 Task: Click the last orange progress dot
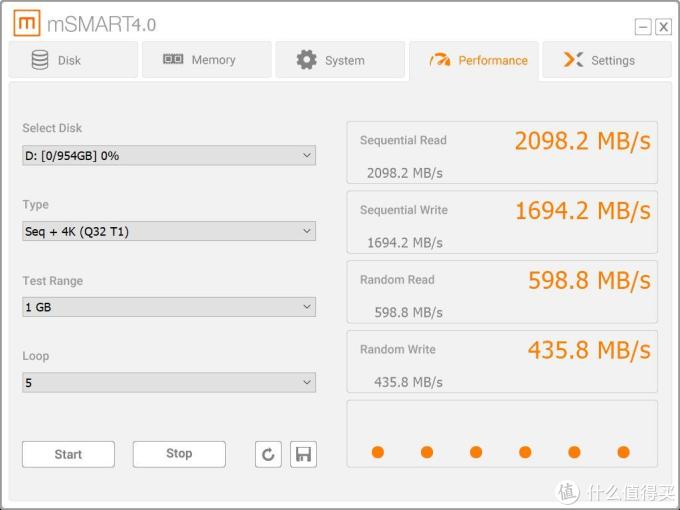624,452
